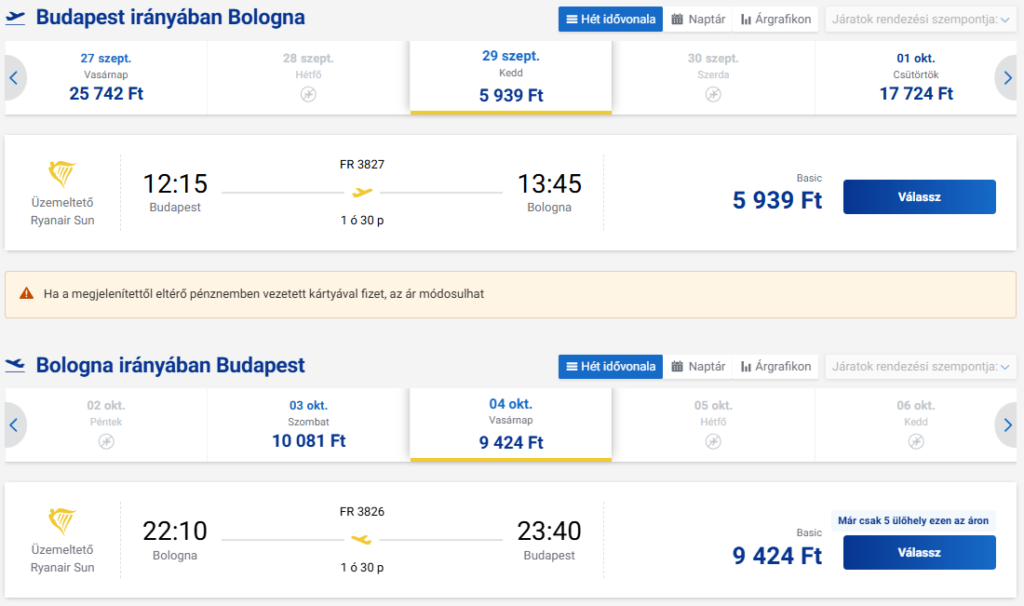Switch outbound view to Árgrafikon
Image resolution: width=1024 pixels, height=606 pixels.
776,20
